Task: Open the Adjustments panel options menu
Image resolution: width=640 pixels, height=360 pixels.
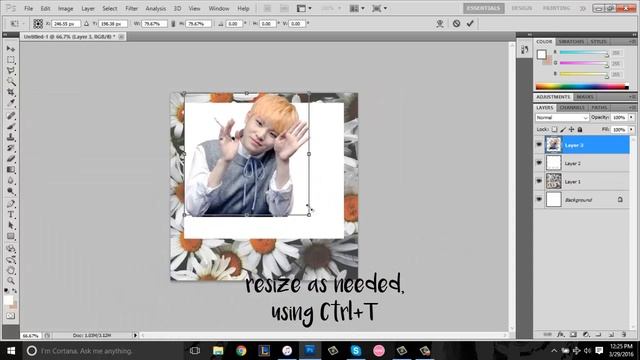Action: [x=632, y=97]
